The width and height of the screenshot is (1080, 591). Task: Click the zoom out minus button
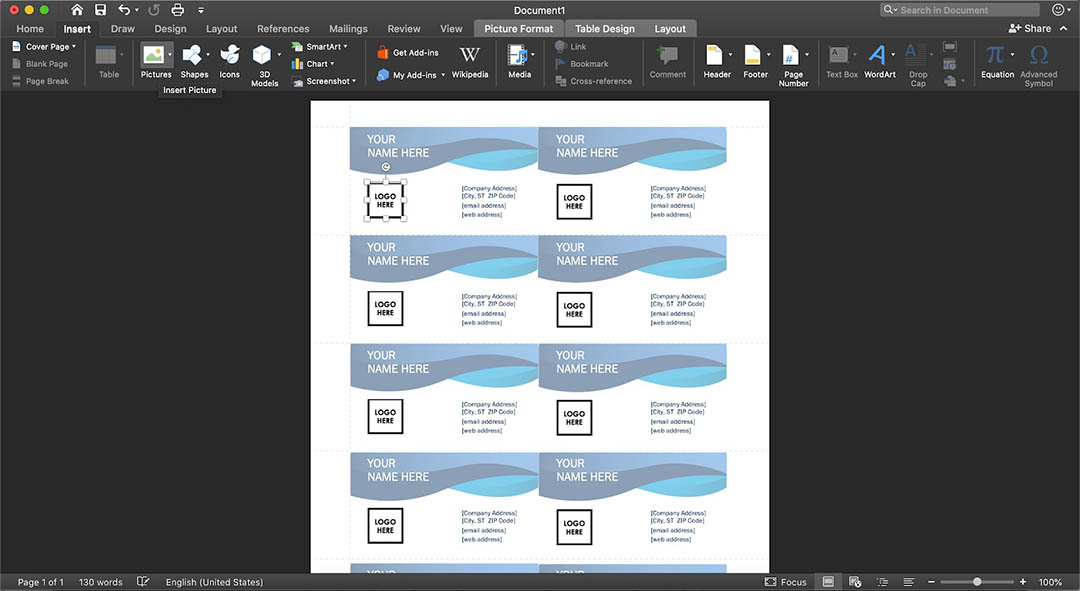[x=931, y=582]
